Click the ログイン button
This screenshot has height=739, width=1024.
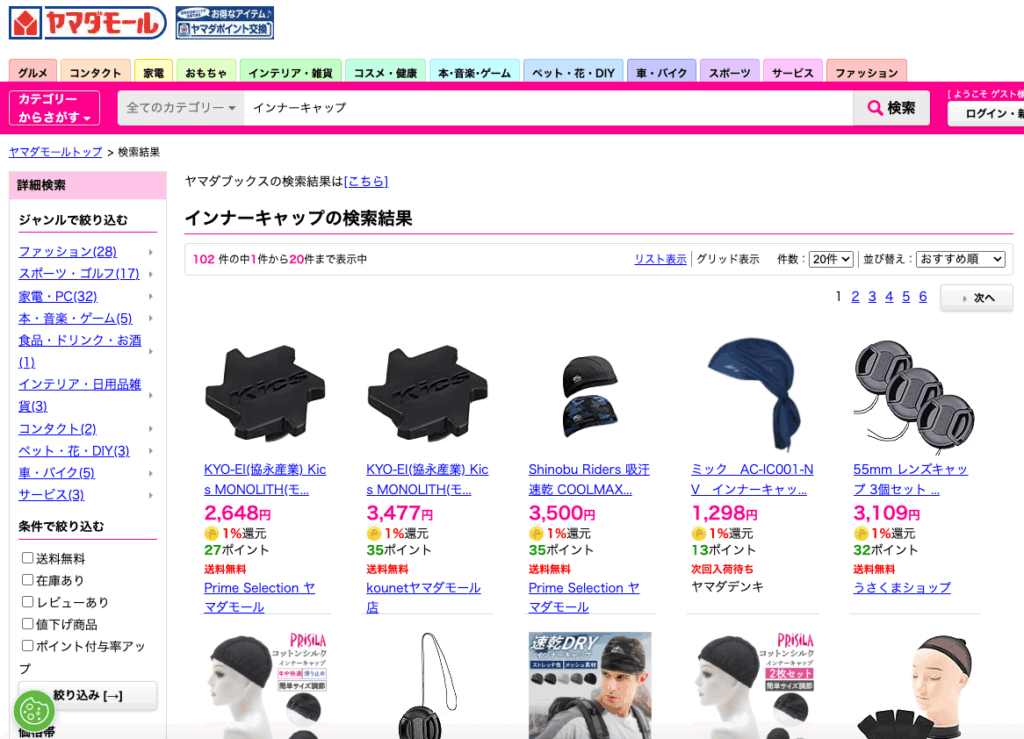(986, 113)
